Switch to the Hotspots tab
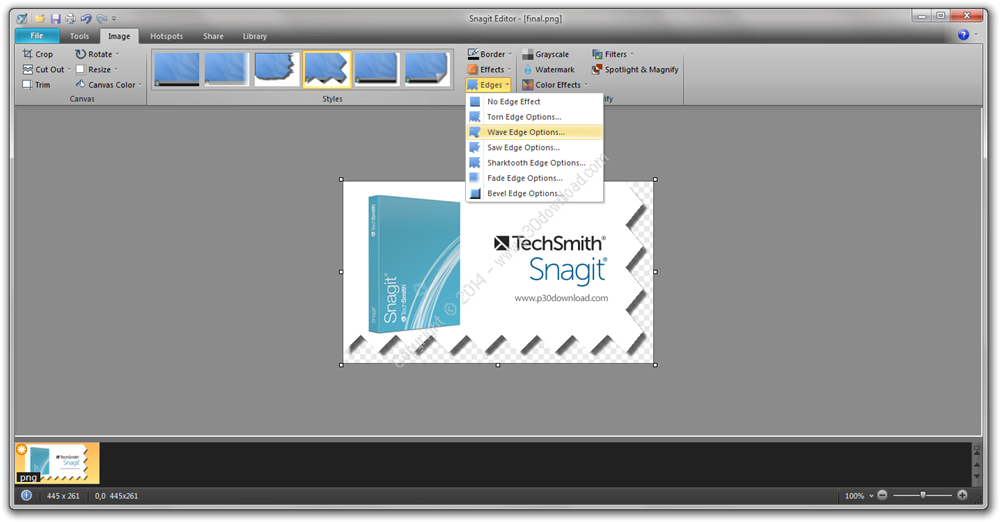Image resolution: width=1000 pixels, height=522 pixels. click(x=166, y=36)
